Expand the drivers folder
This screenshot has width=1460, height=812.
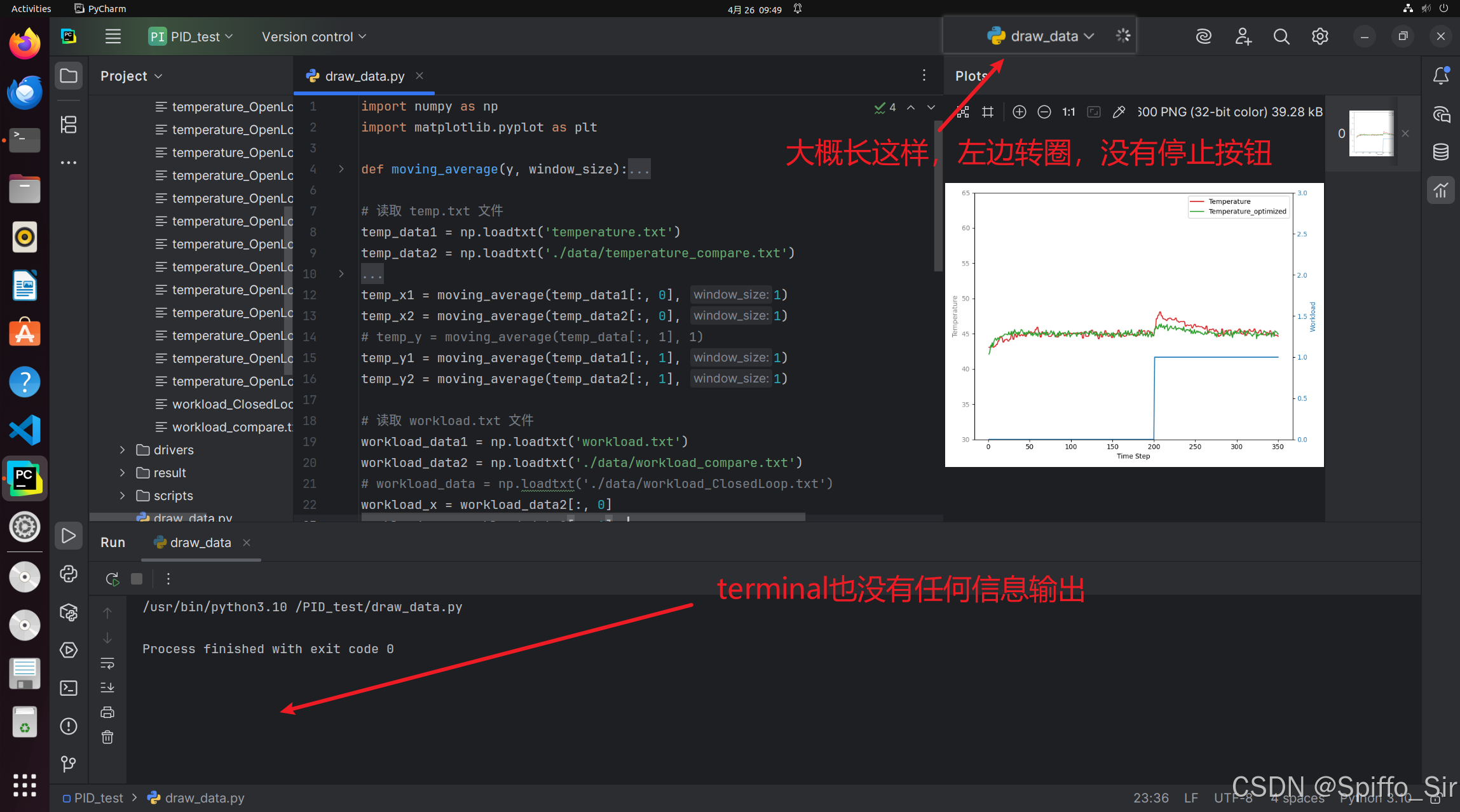(123, 450)
